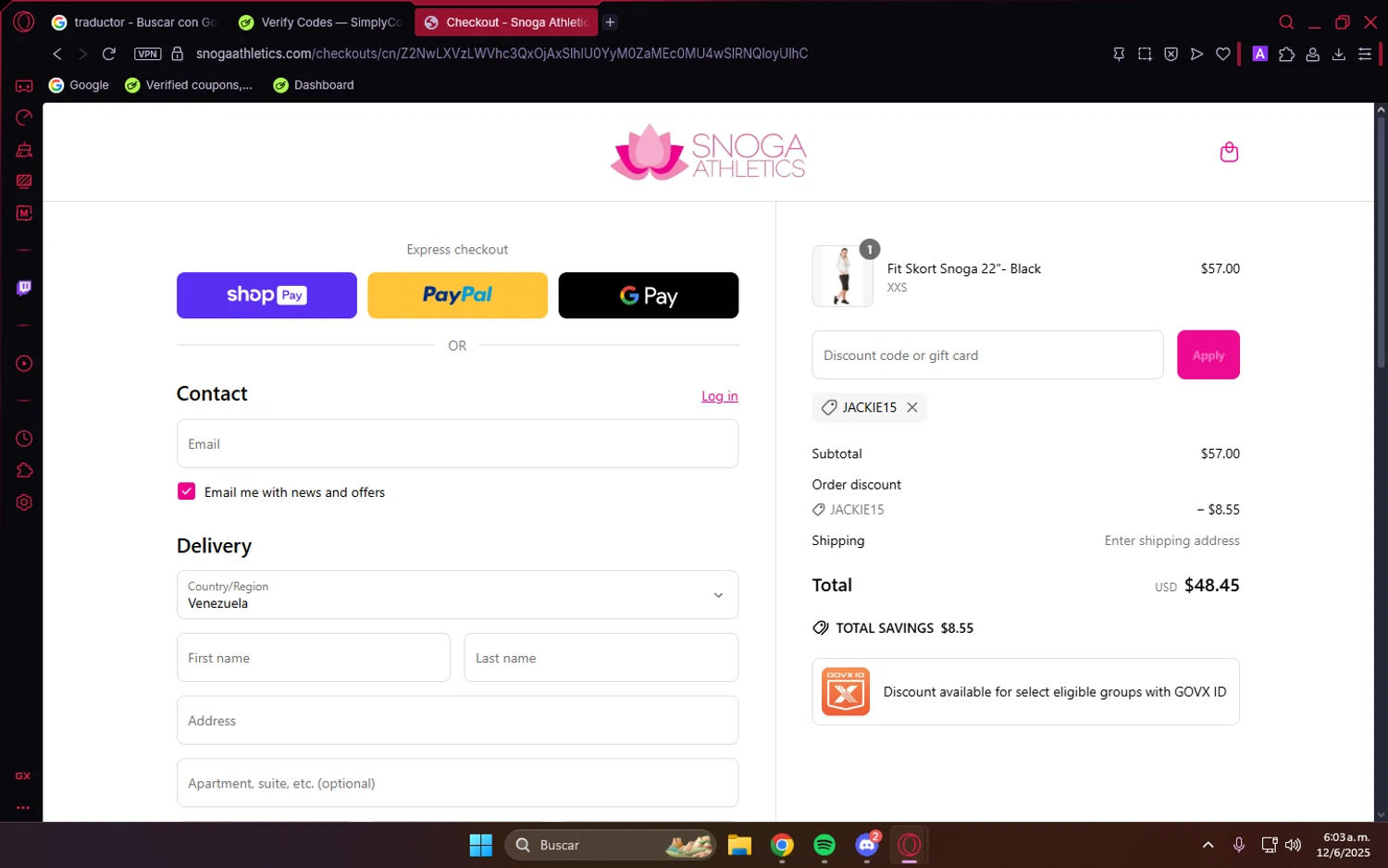The image size is (1388, 868).
Task: Click the Log in link
Action: point(720,396)
